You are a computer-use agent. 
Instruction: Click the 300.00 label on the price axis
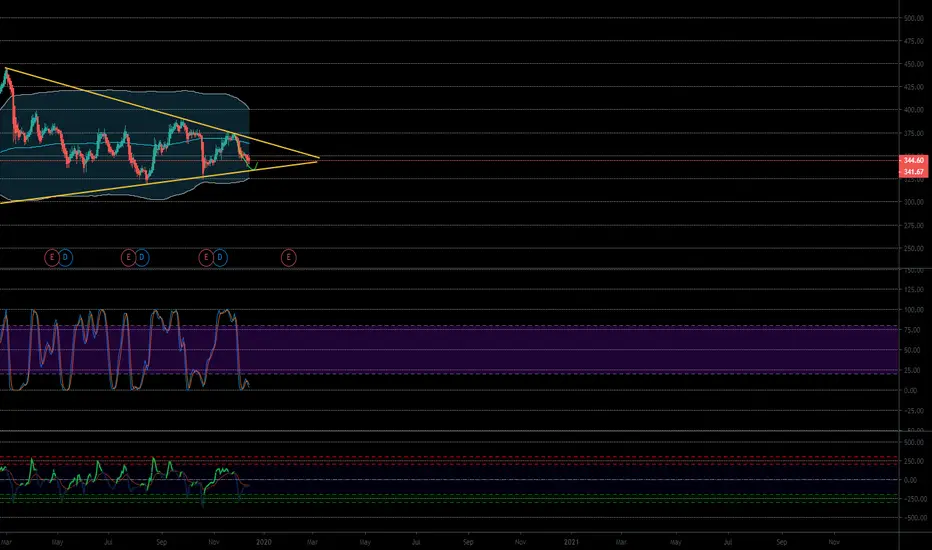[x=914, y=202]
